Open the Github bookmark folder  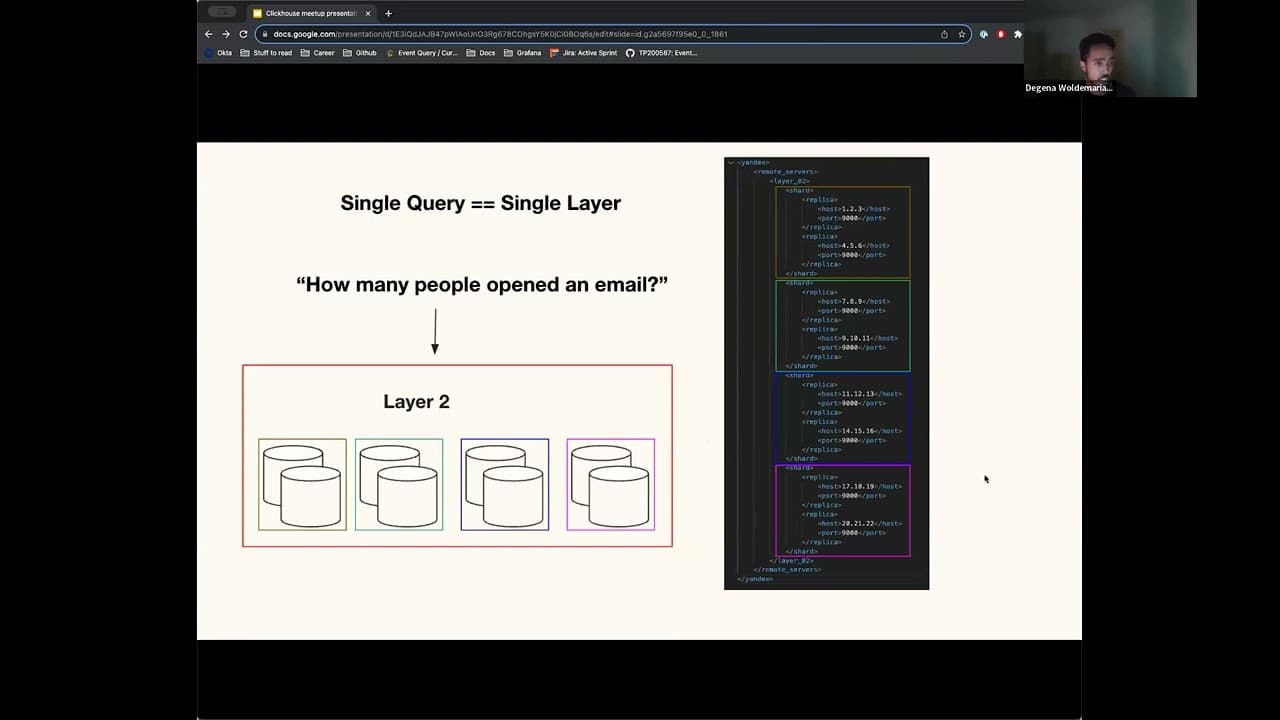click(360, 53)
